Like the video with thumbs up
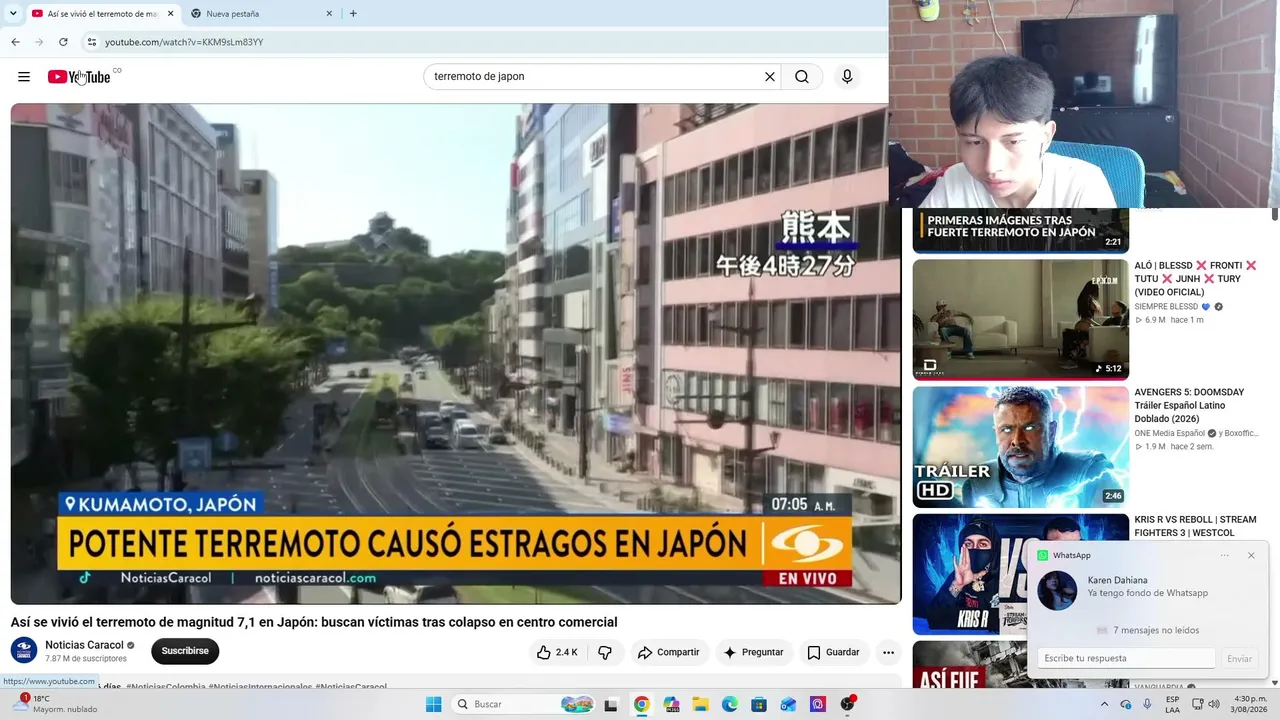 (x=557, y=652)
